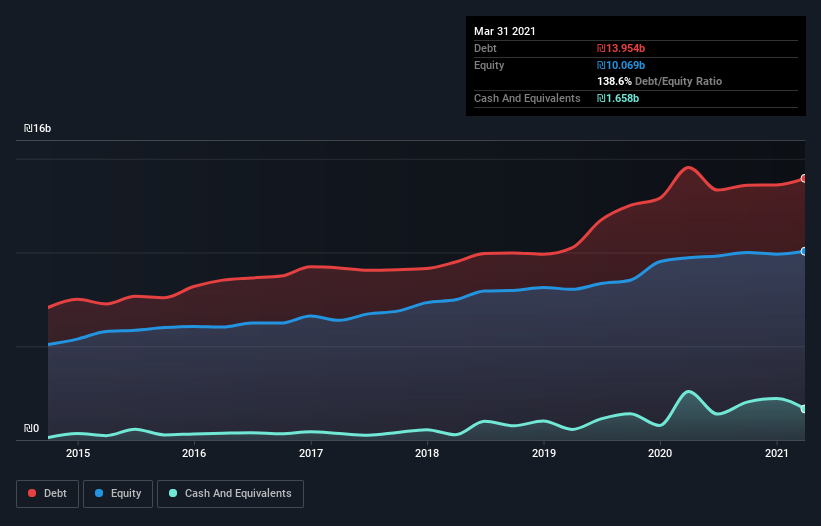Click the 2020 x-axis label

660,453
